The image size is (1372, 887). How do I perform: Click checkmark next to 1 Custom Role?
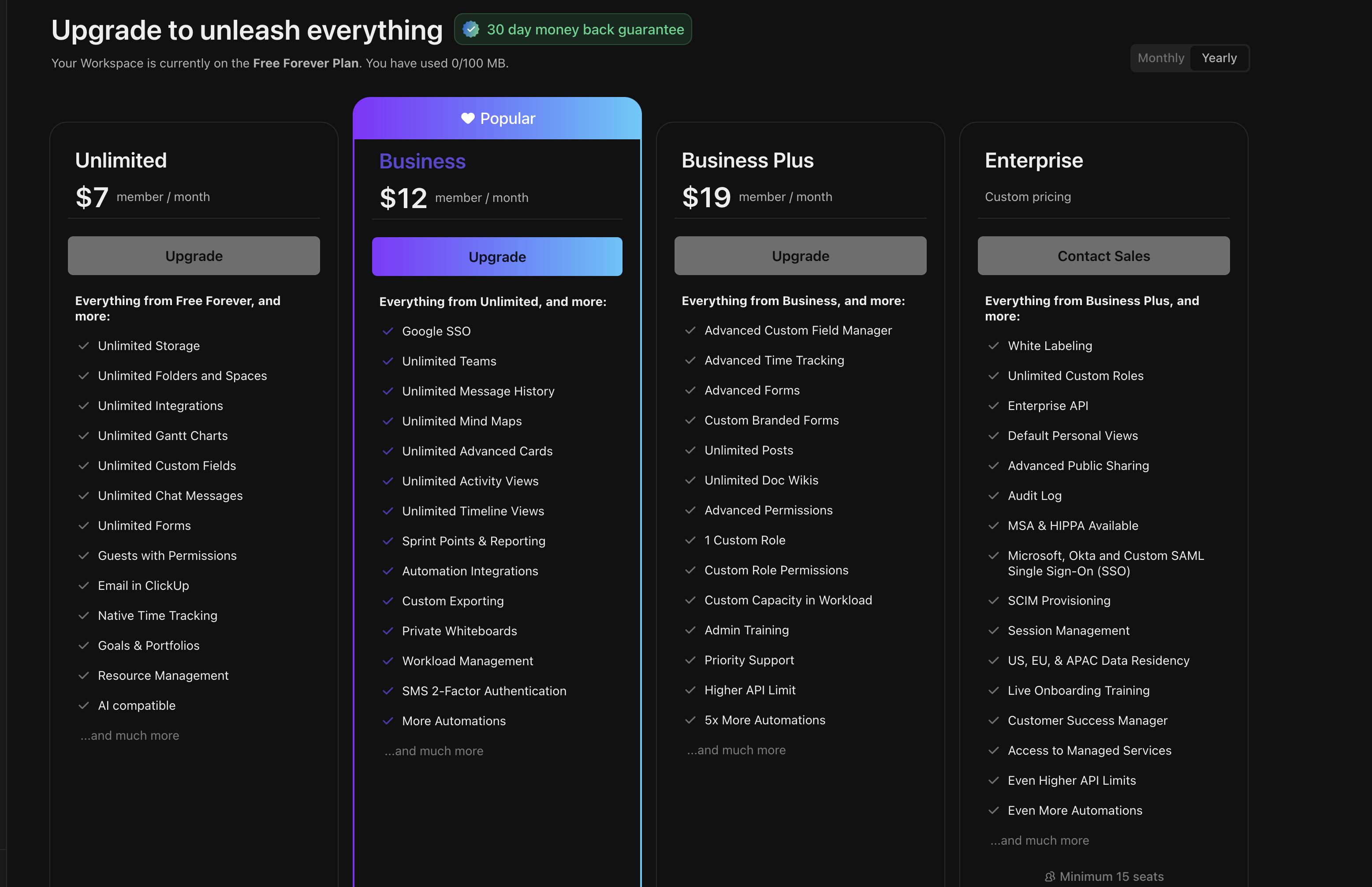[x=690, y=540]
